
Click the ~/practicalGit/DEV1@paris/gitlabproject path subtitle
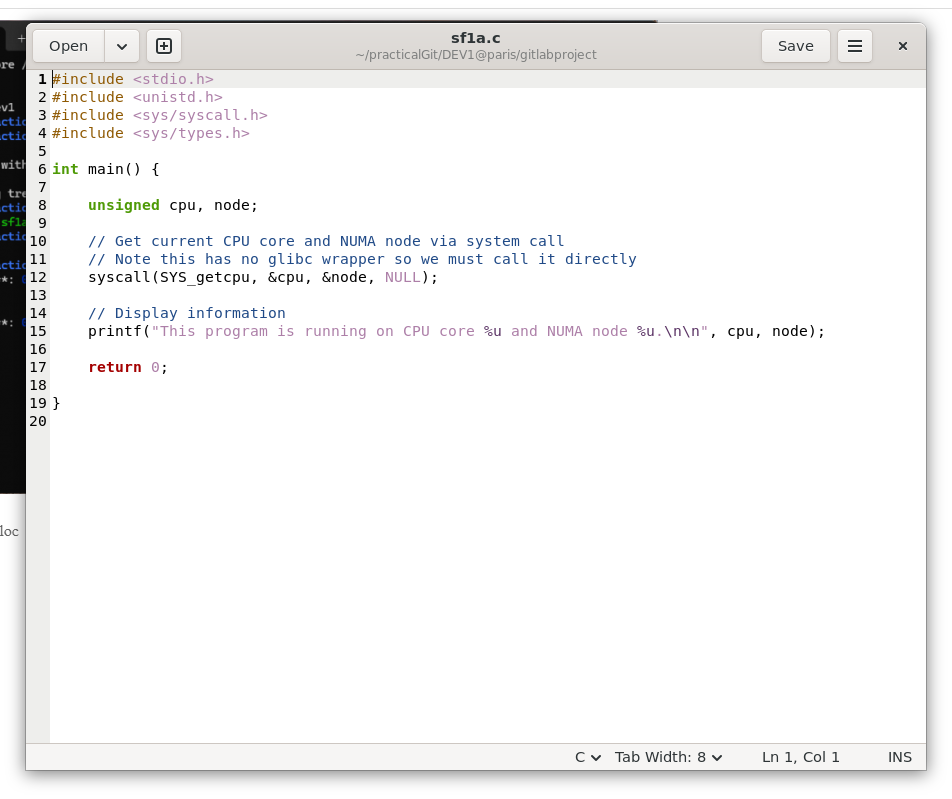click(476, 55)
